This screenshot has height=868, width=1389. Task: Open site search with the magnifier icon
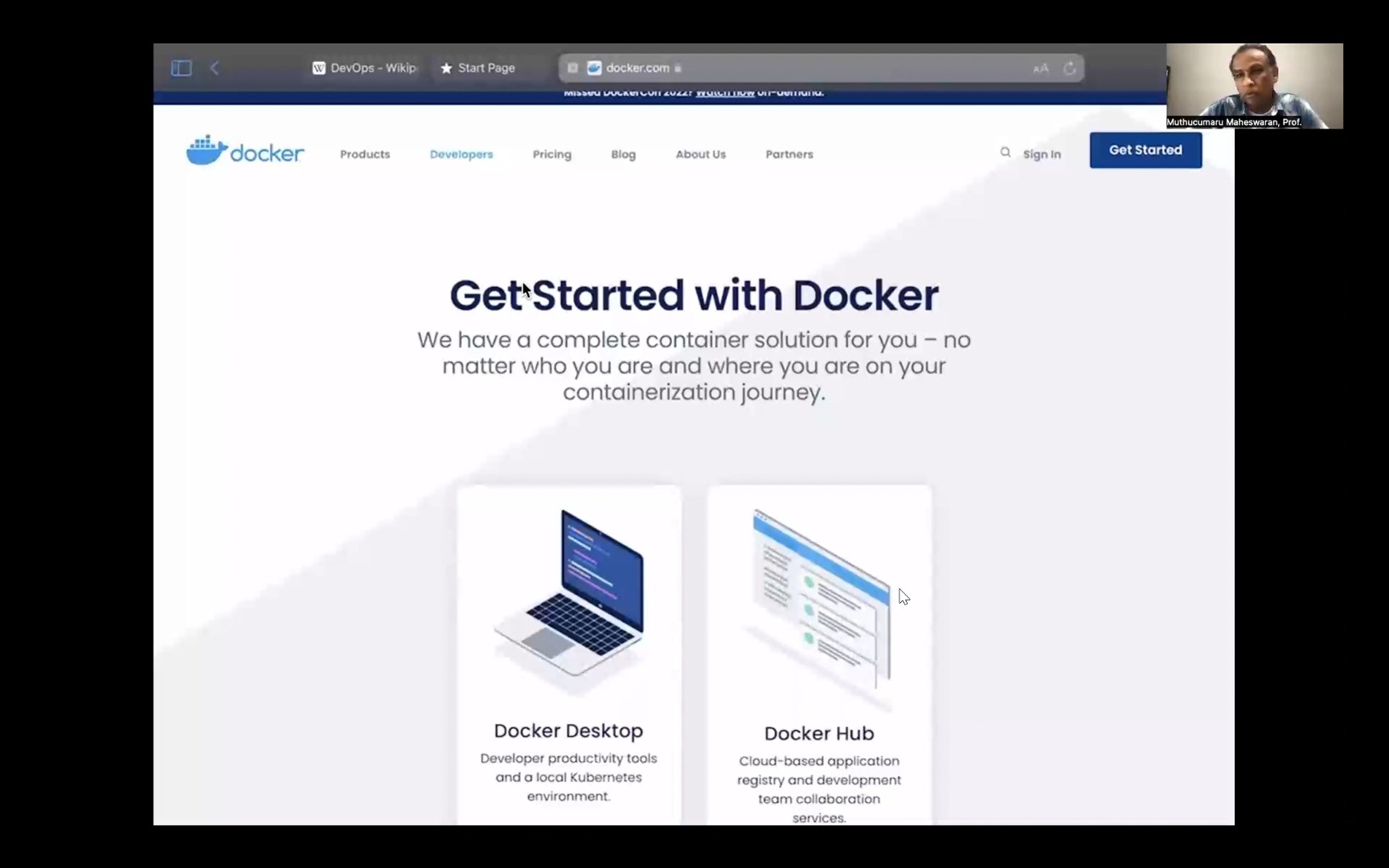[x=1006, y=153]
